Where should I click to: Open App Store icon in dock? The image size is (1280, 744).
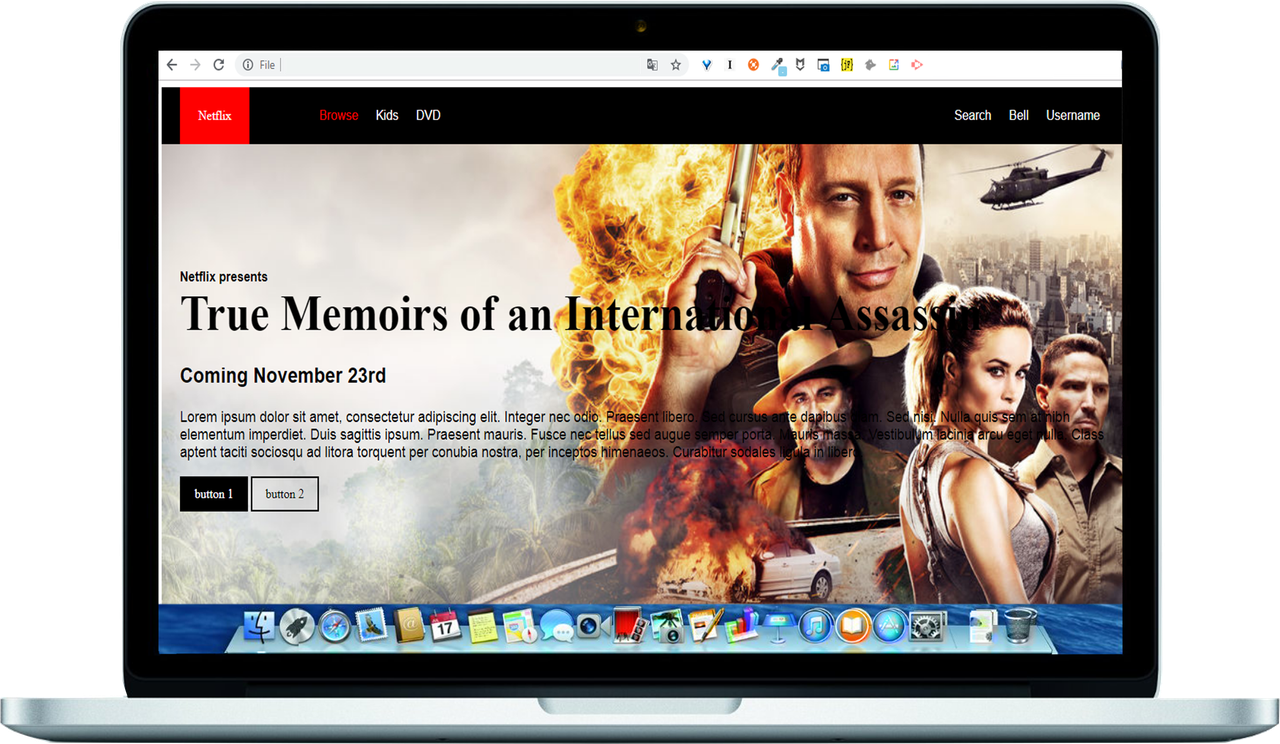[890, 627]
